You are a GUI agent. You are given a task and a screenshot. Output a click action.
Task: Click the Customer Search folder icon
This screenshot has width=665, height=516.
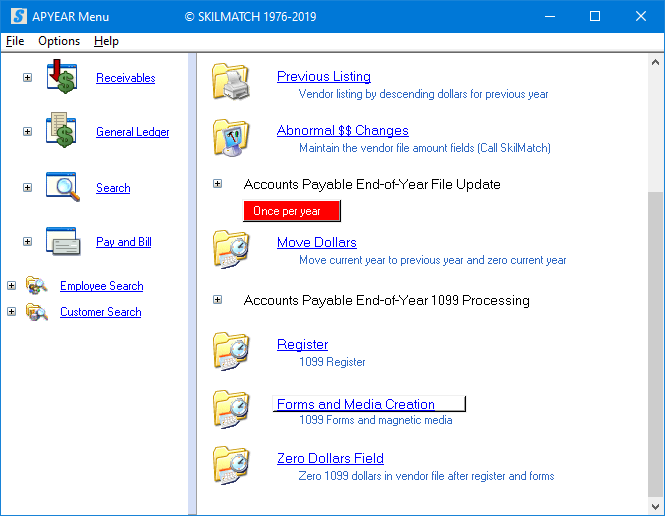[37, 312]
